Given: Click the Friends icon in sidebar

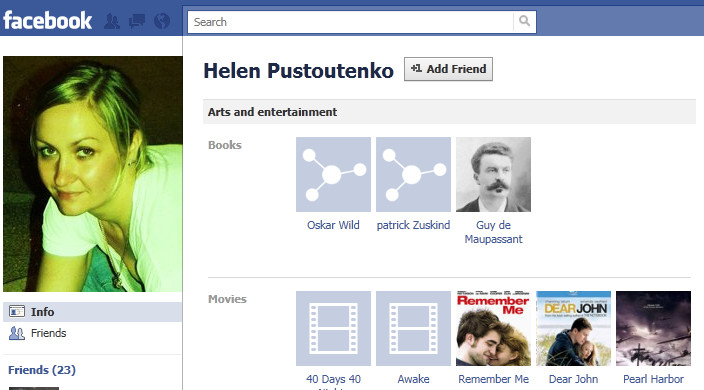Looking at the screenshot, I should (17, 333).
